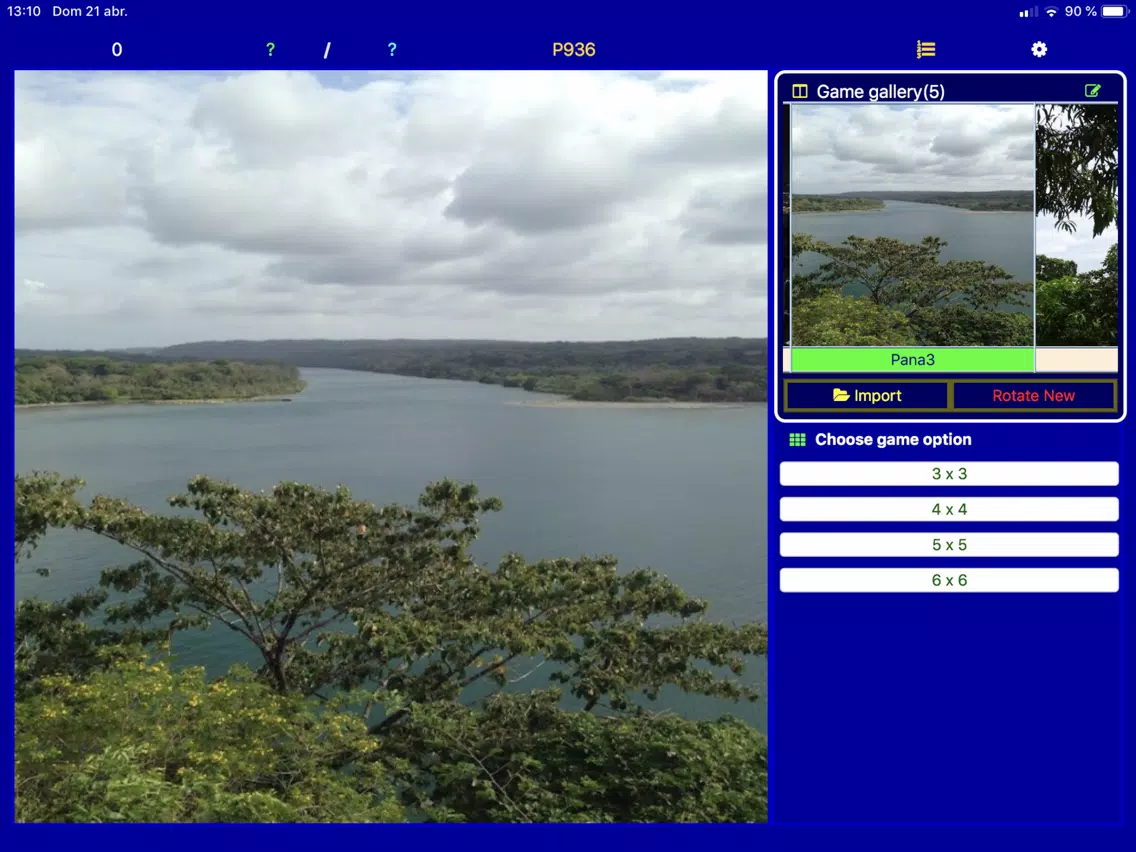Check the battery status icon

pos(1115,12)
